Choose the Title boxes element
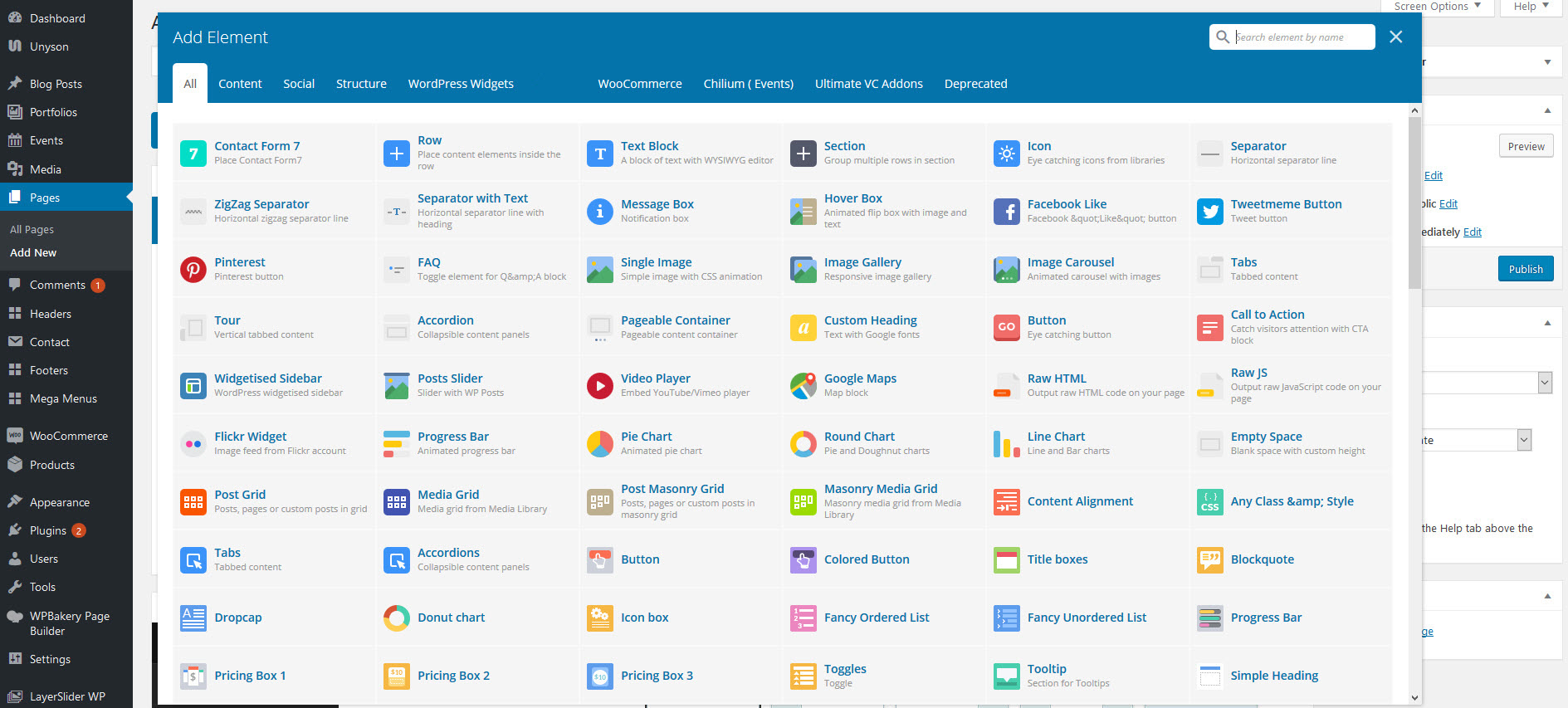Image resolution: width=1568 pixels, height=708 pixels. (1087, 560)
